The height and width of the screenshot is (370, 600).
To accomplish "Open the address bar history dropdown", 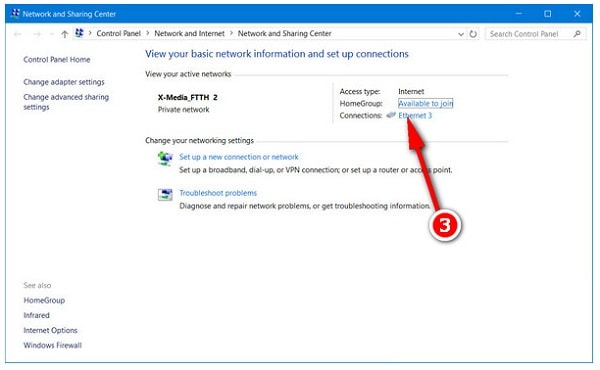I will tap(461, 34).
